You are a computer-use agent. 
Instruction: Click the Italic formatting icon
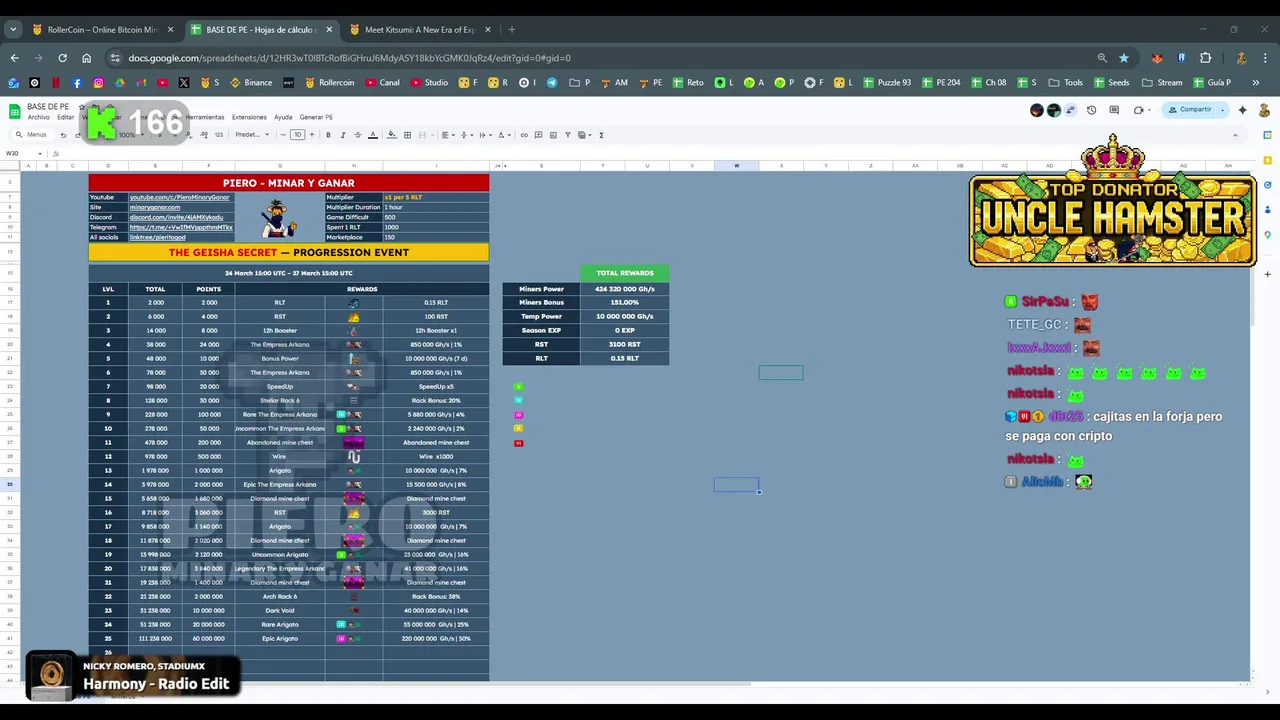[x=343, y=135]
